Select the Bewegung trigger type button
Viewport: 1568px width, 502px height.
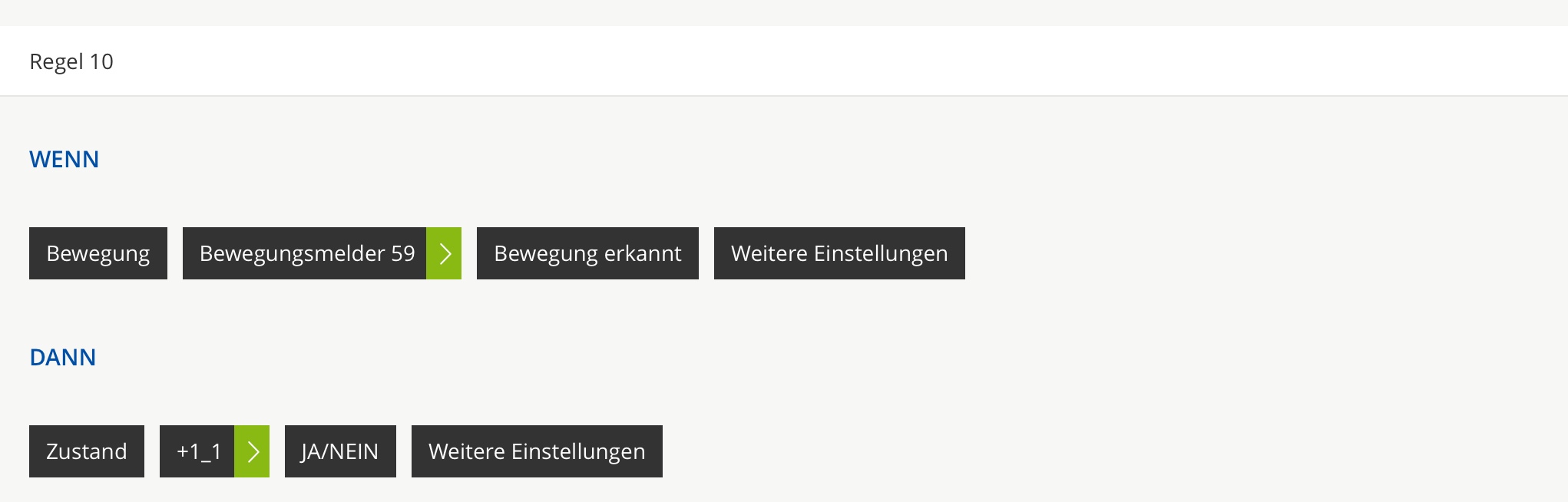98,253
